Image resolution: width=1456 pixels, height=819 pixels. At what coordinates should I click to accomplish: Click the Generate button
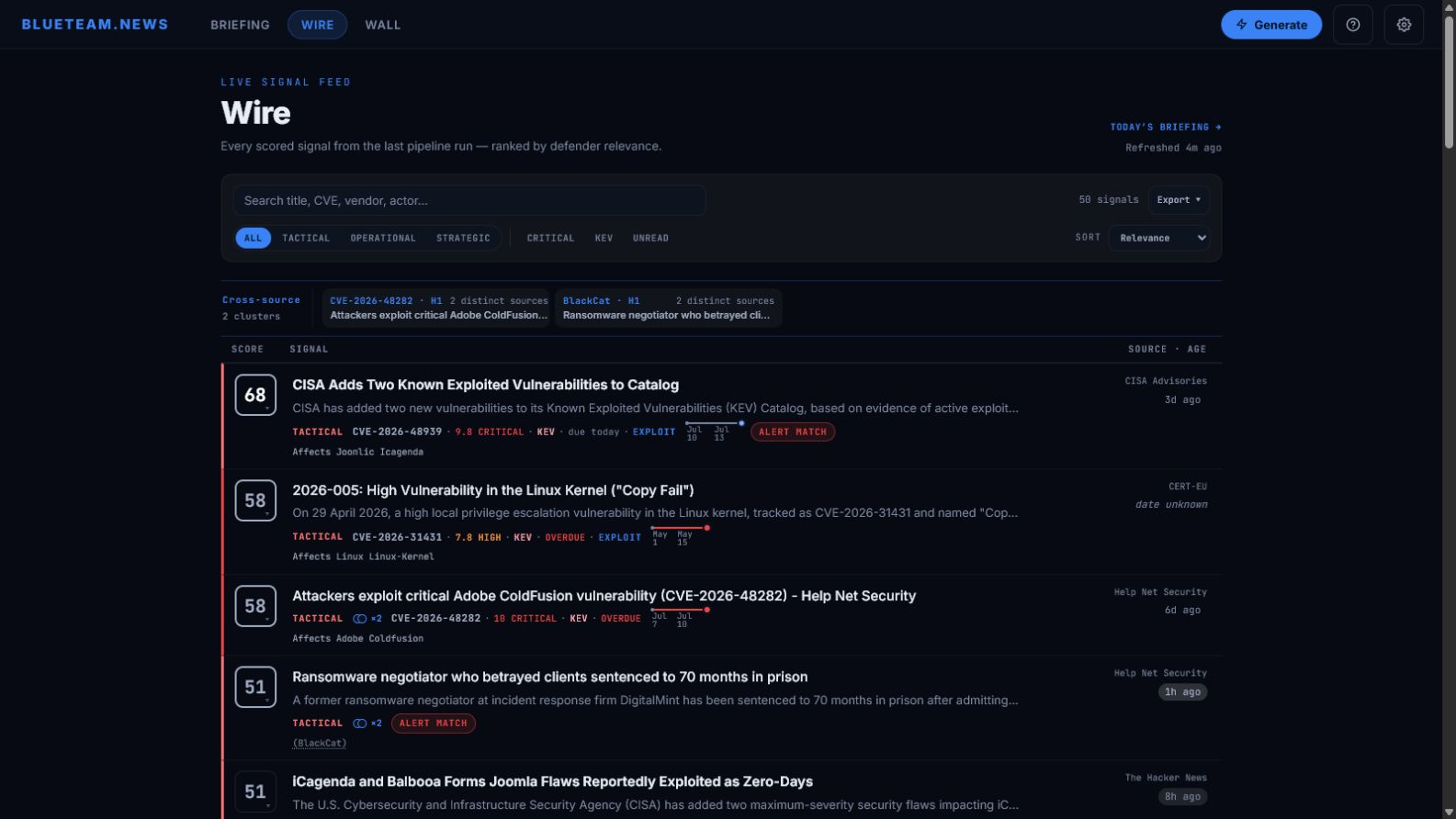point(1271,25)
